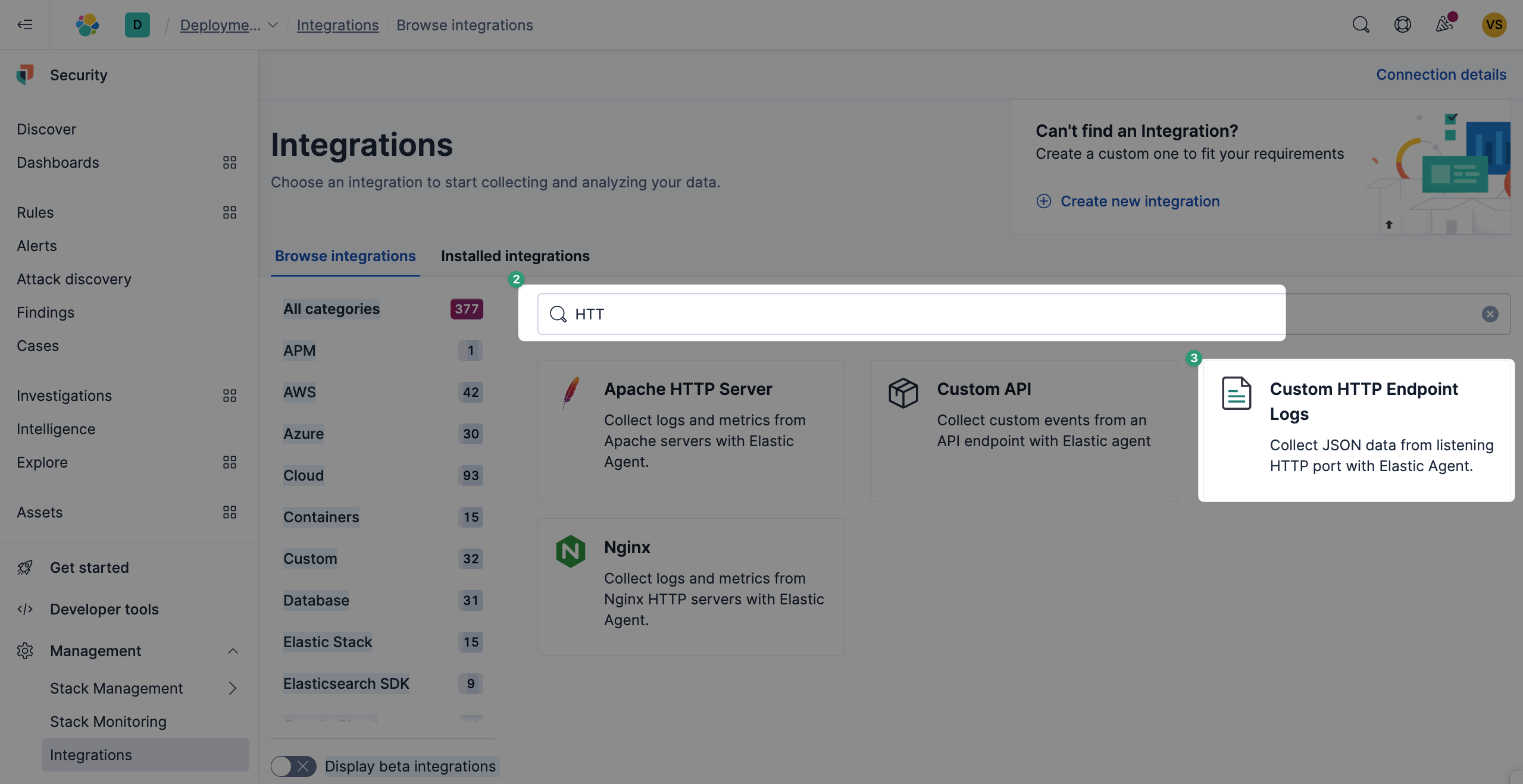
Task: Open the Dashboards submenu grid icon
Action: [x=230, y=162]
